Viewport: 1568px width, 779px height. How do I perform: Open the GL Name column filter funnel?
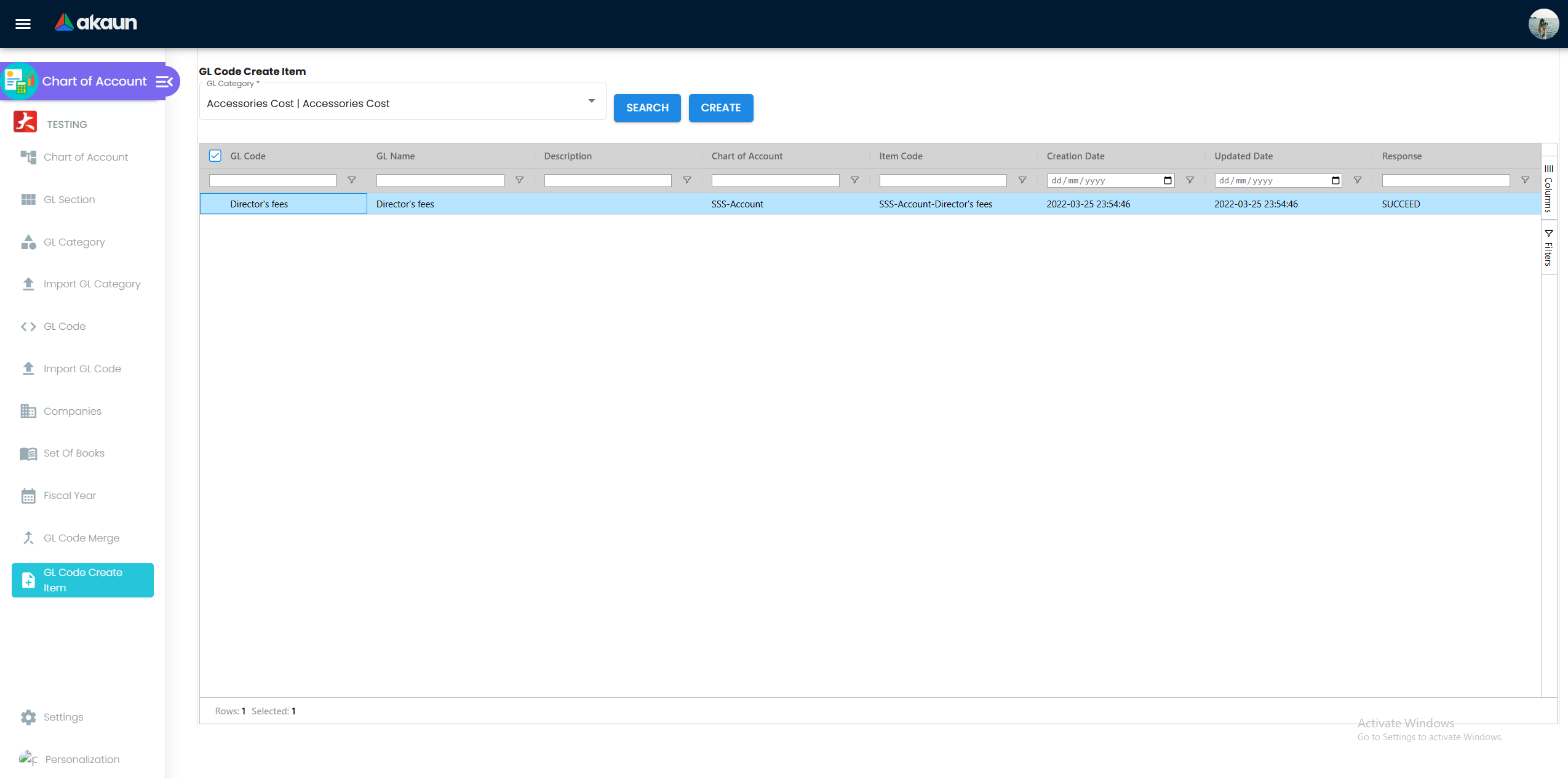point(519,180)
